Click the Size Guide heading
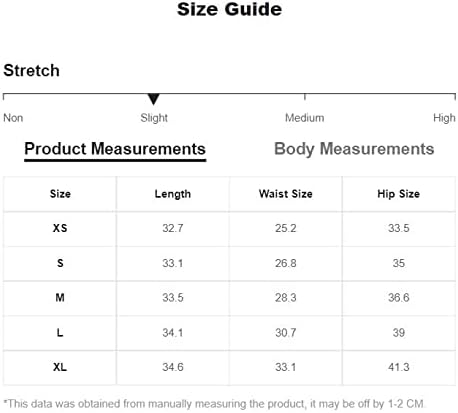This screenshot has height=413, width=458. [229, 9]
